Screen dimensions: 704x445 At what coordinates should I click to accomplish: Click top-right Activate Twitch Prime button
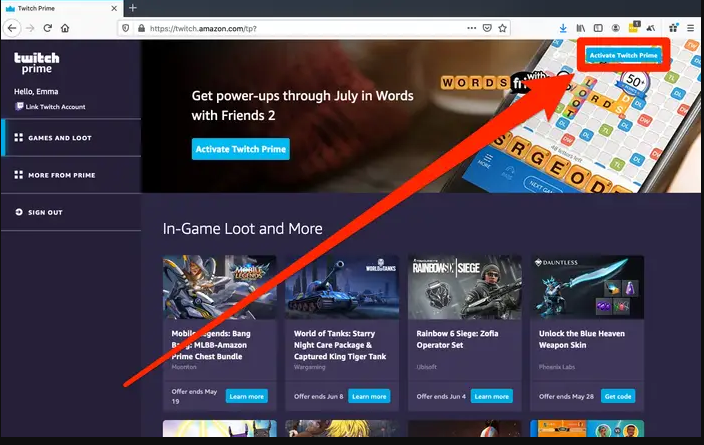624,55
